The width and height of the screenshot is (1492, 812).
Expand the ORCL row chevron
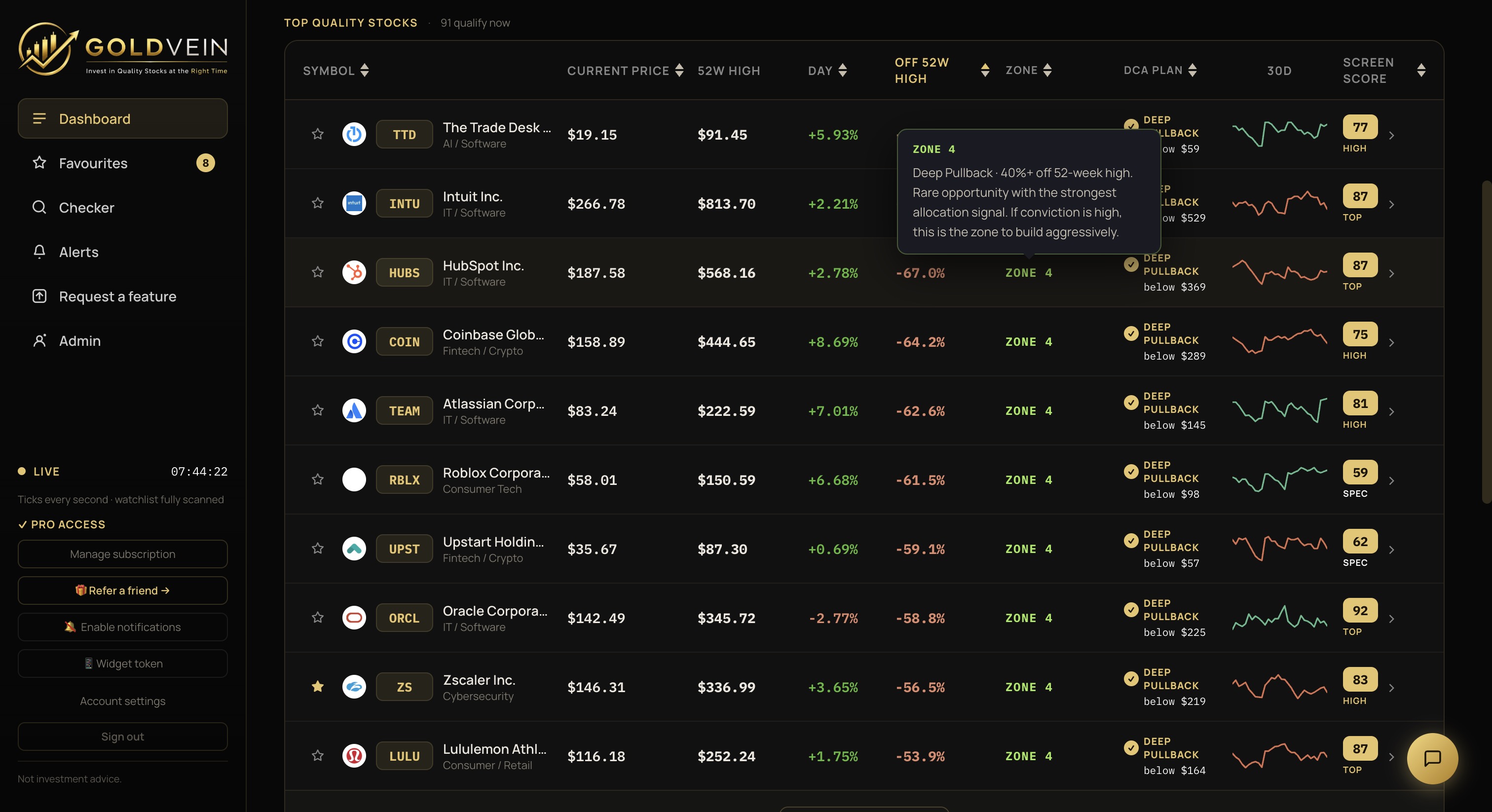click(x=1391, y=619)
